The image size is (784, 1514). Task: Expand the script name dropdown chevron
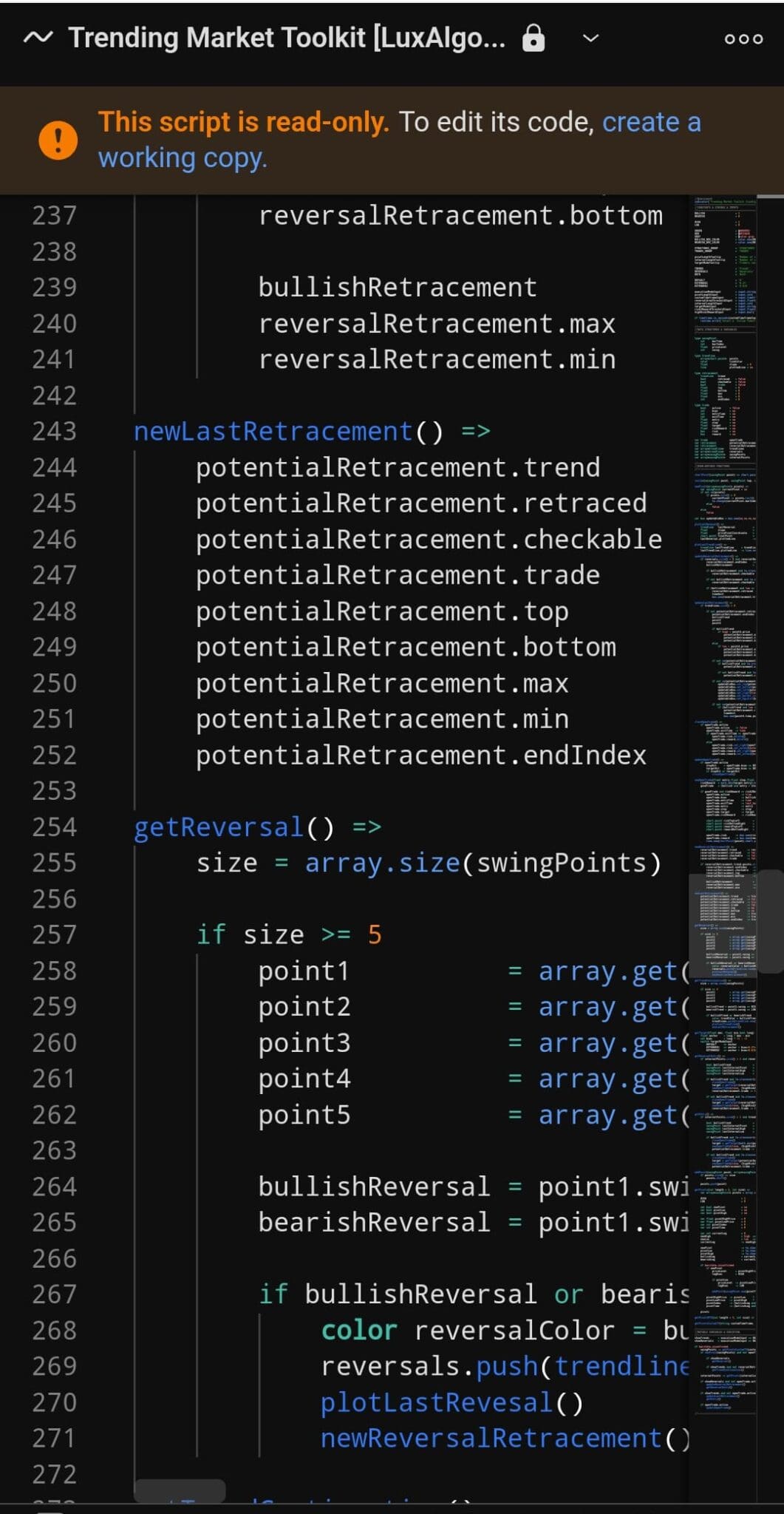point(591,38)
